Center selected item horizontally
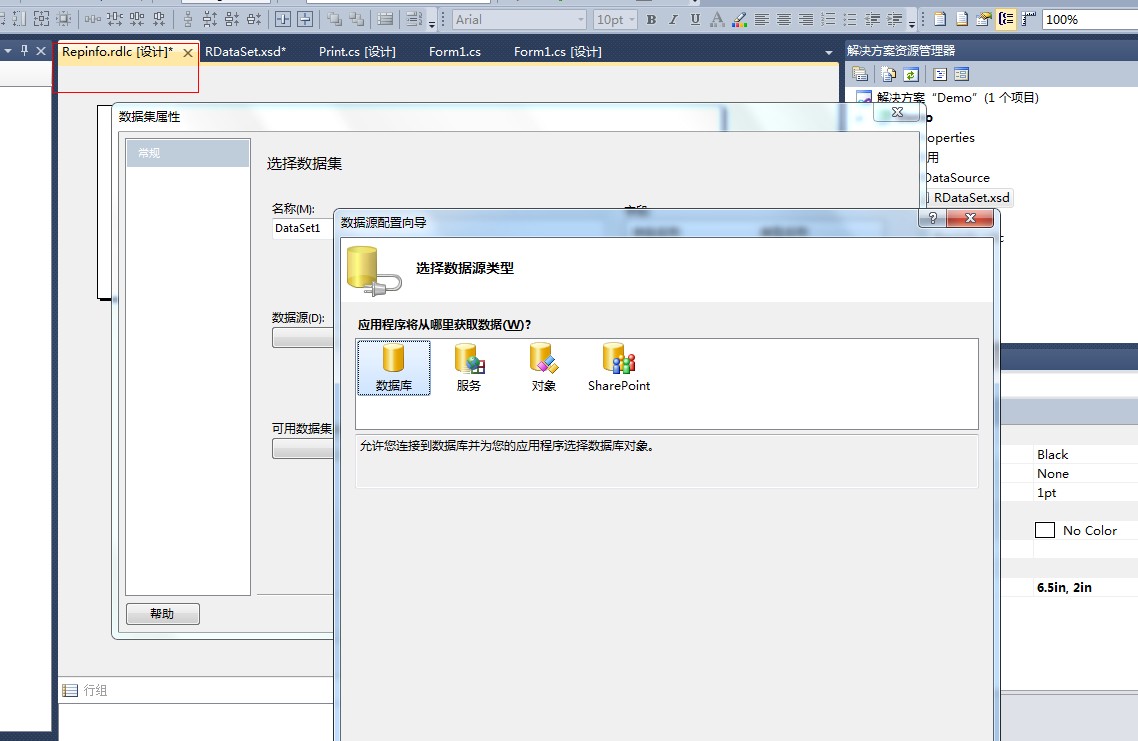The height and width of the screenshot is (741, 1138). click(283, 20)
